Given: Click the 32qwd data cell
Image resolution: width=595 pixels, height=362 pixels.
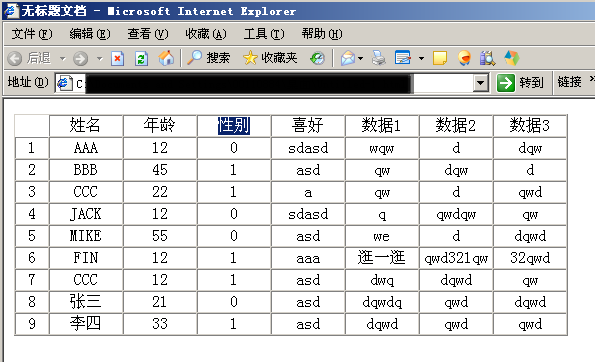Looking at the screenshot, I should pos(530,258).
